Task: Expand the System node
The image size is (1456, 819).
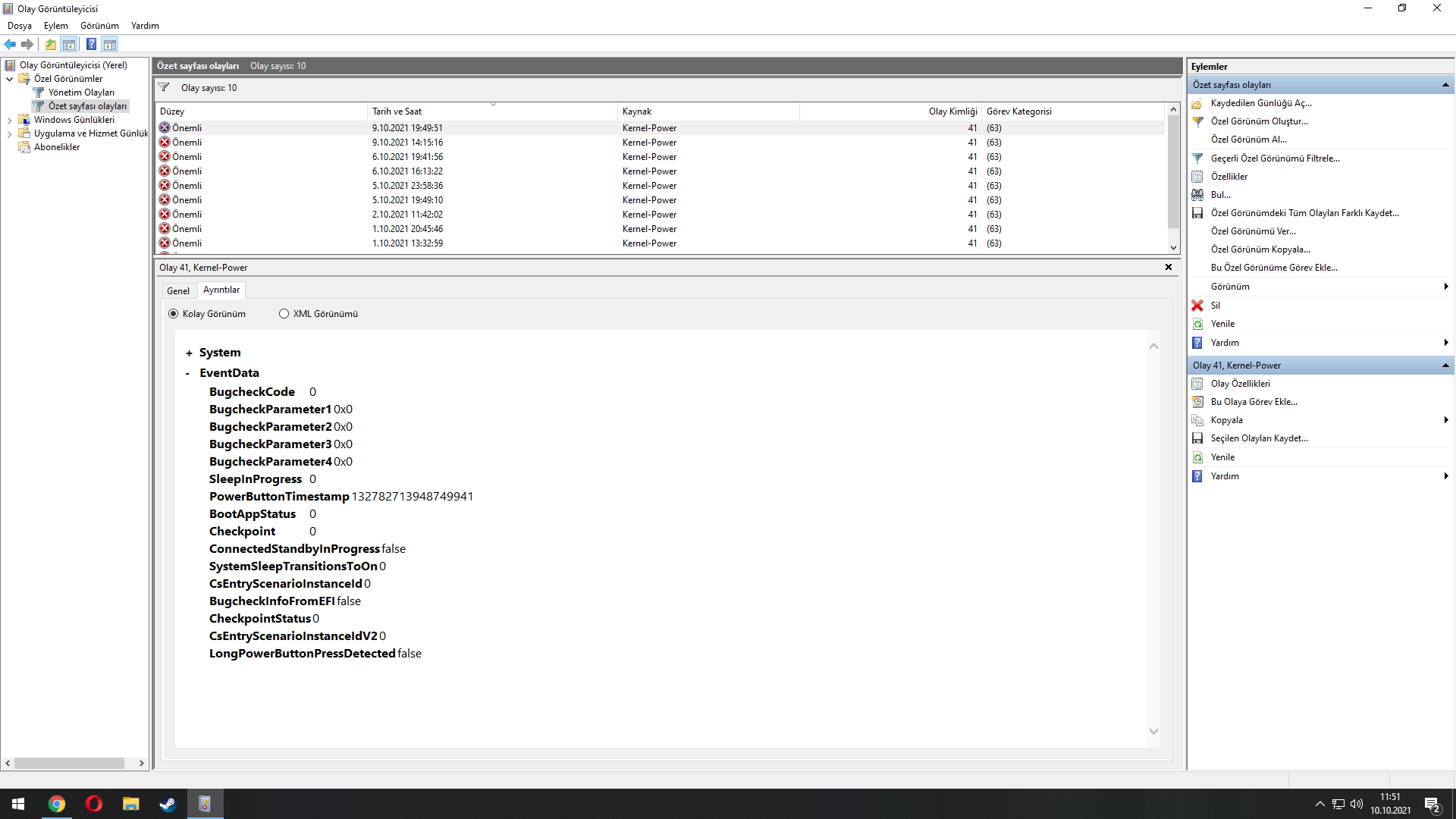Action: 189,353
